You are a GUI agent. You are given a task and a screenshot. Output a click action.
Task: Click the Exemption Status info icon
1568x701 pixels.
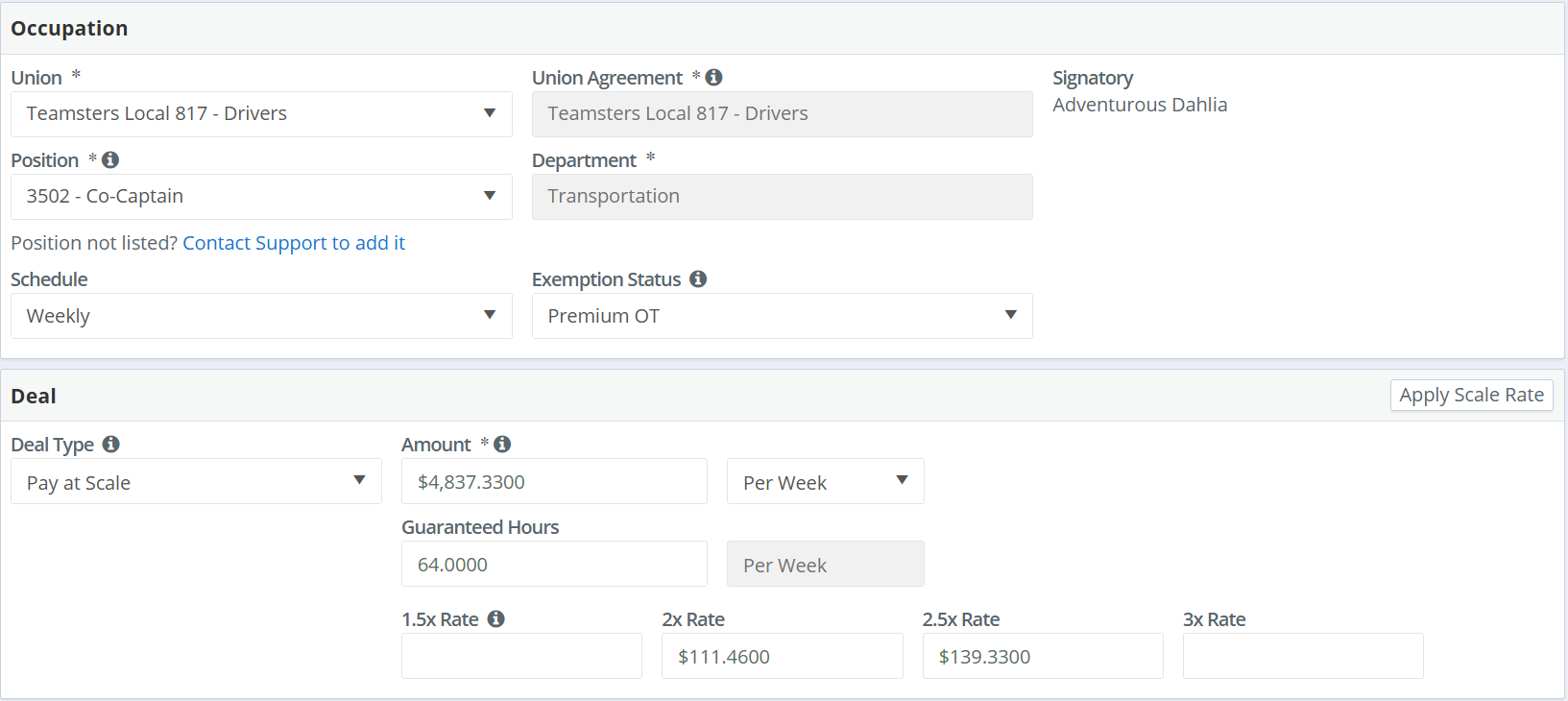[x=698, y=279]
